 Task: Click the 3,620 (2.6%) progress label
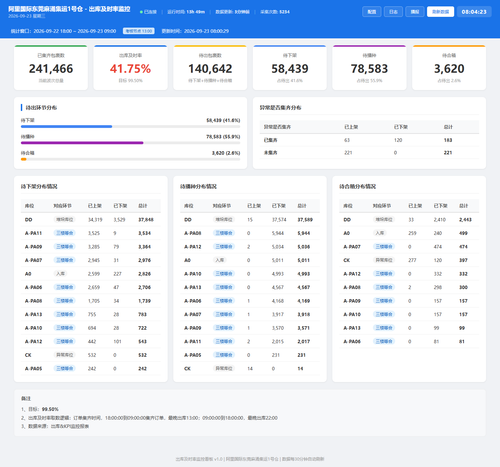click(x=226, y=153)
